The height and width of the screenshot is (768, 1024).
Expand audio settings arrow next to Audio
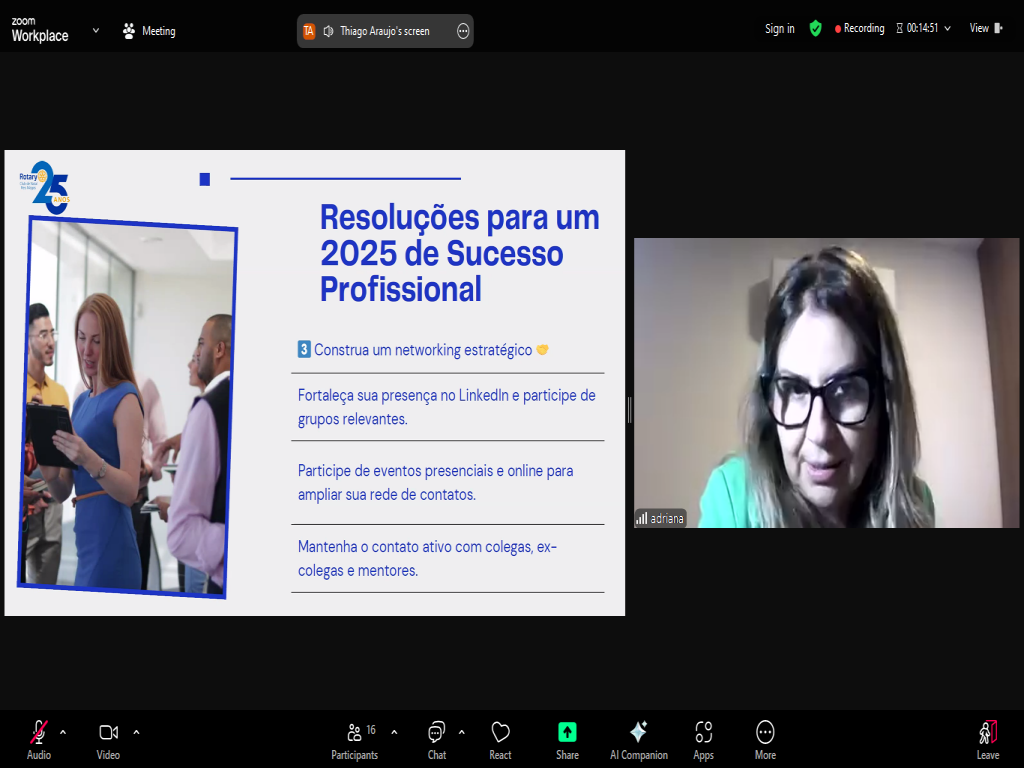pos(63,731)
